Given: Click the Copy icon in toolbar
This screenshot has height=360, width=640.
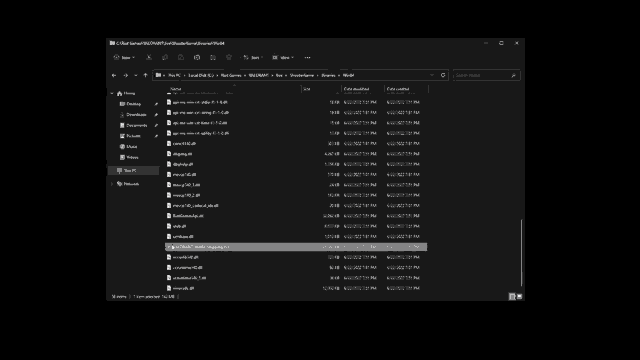Looking at the screenshot, I should 165,58.
